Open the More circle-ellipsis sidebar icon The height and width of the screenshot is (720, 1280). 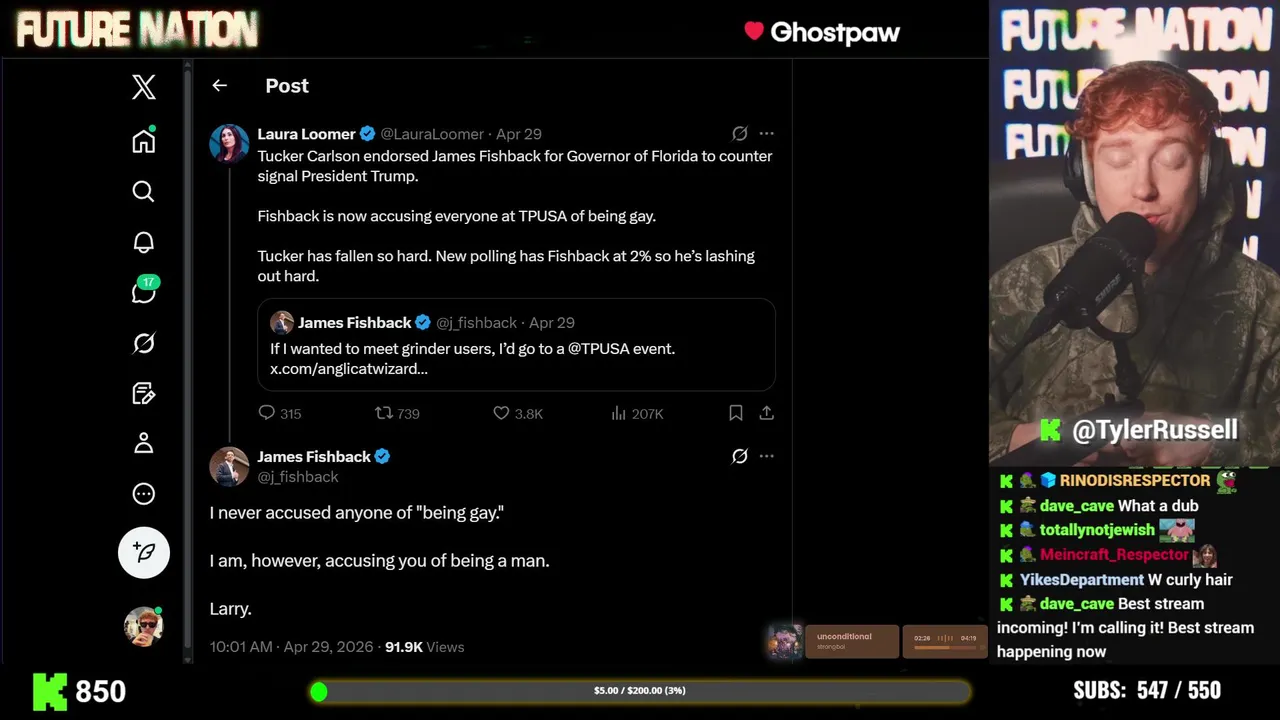point(144,494)
